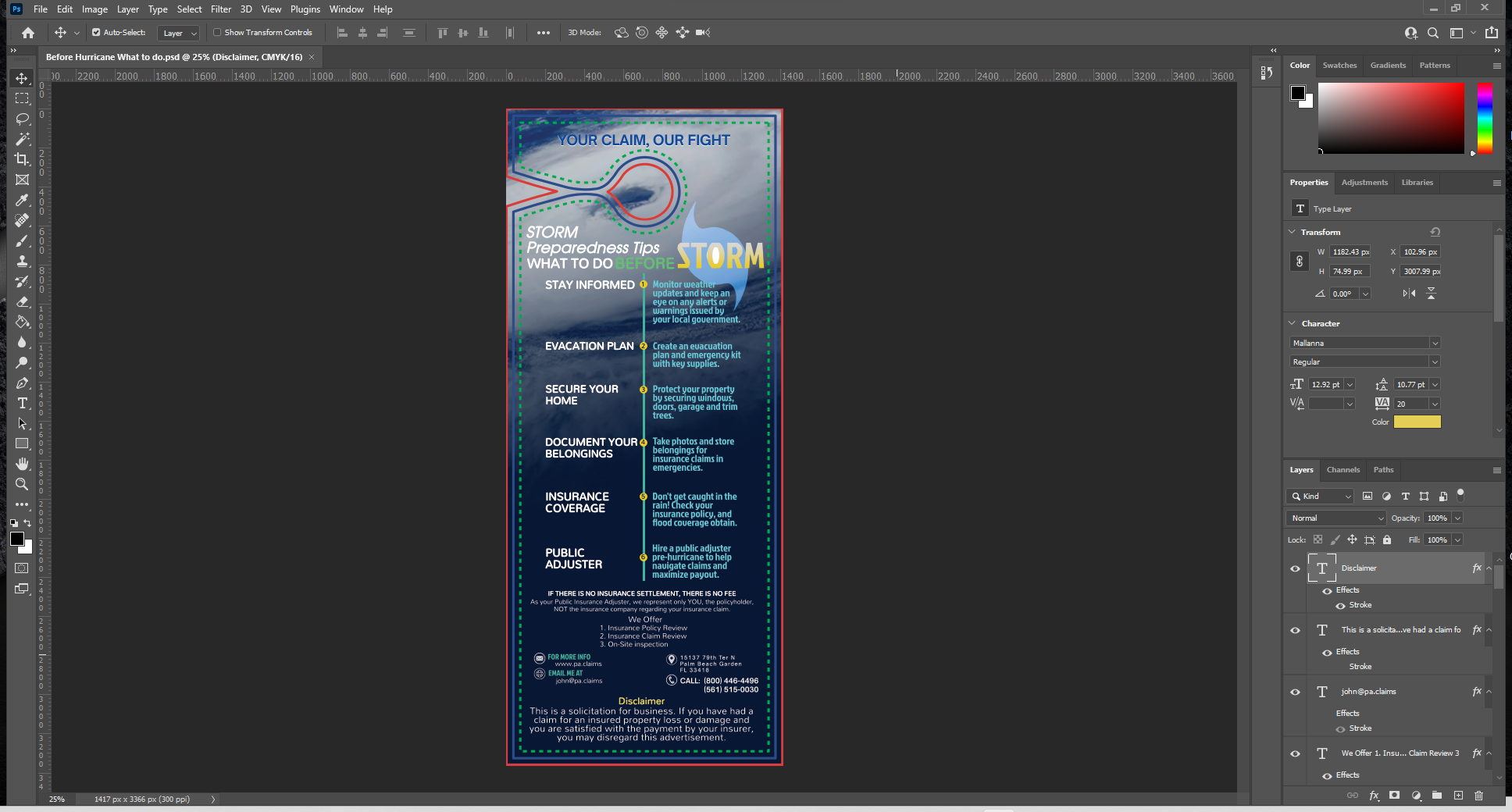Add a layer mask

click(x=1394, y=796)
